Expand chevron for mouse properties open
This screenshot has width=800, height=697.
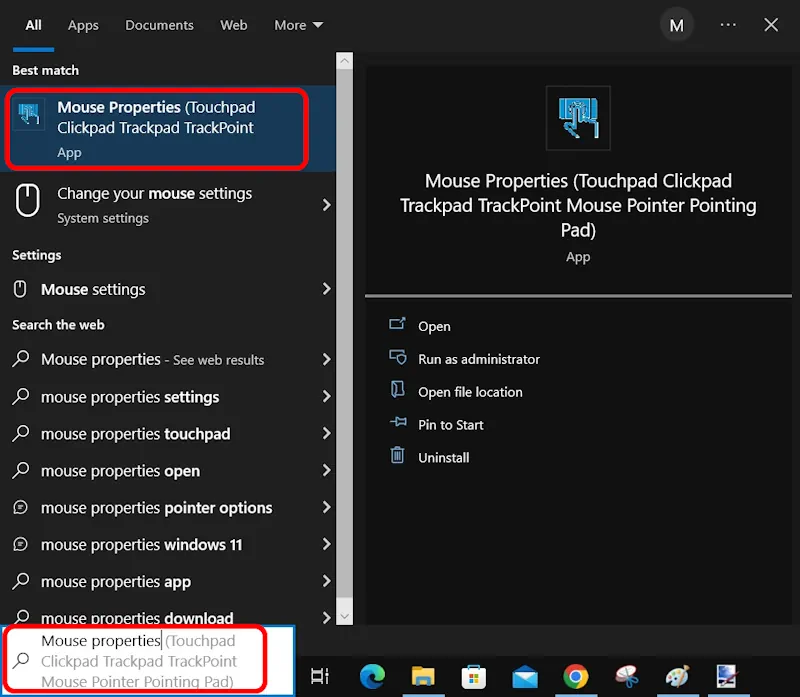point(327,470)
